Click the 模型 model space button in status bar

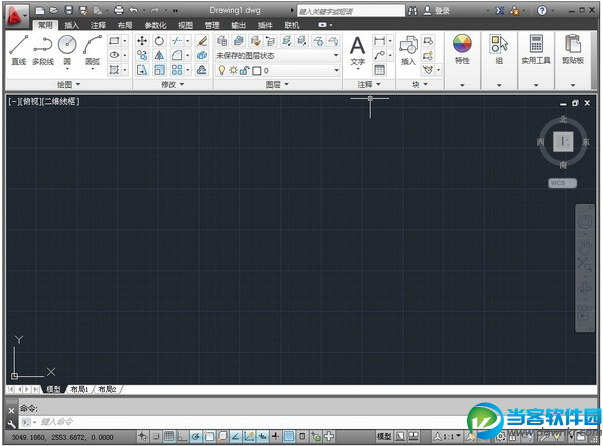[383, 436]
